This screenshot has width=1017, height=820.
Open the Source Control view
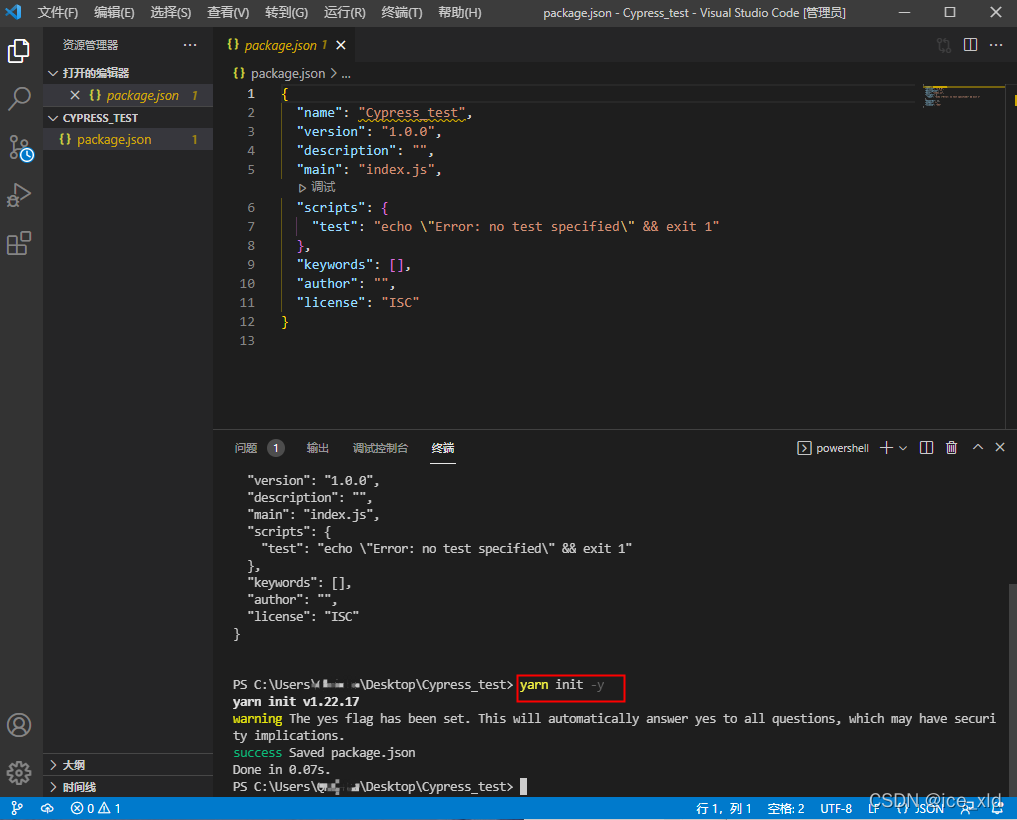pyautogui.click(x=20, y=148)
